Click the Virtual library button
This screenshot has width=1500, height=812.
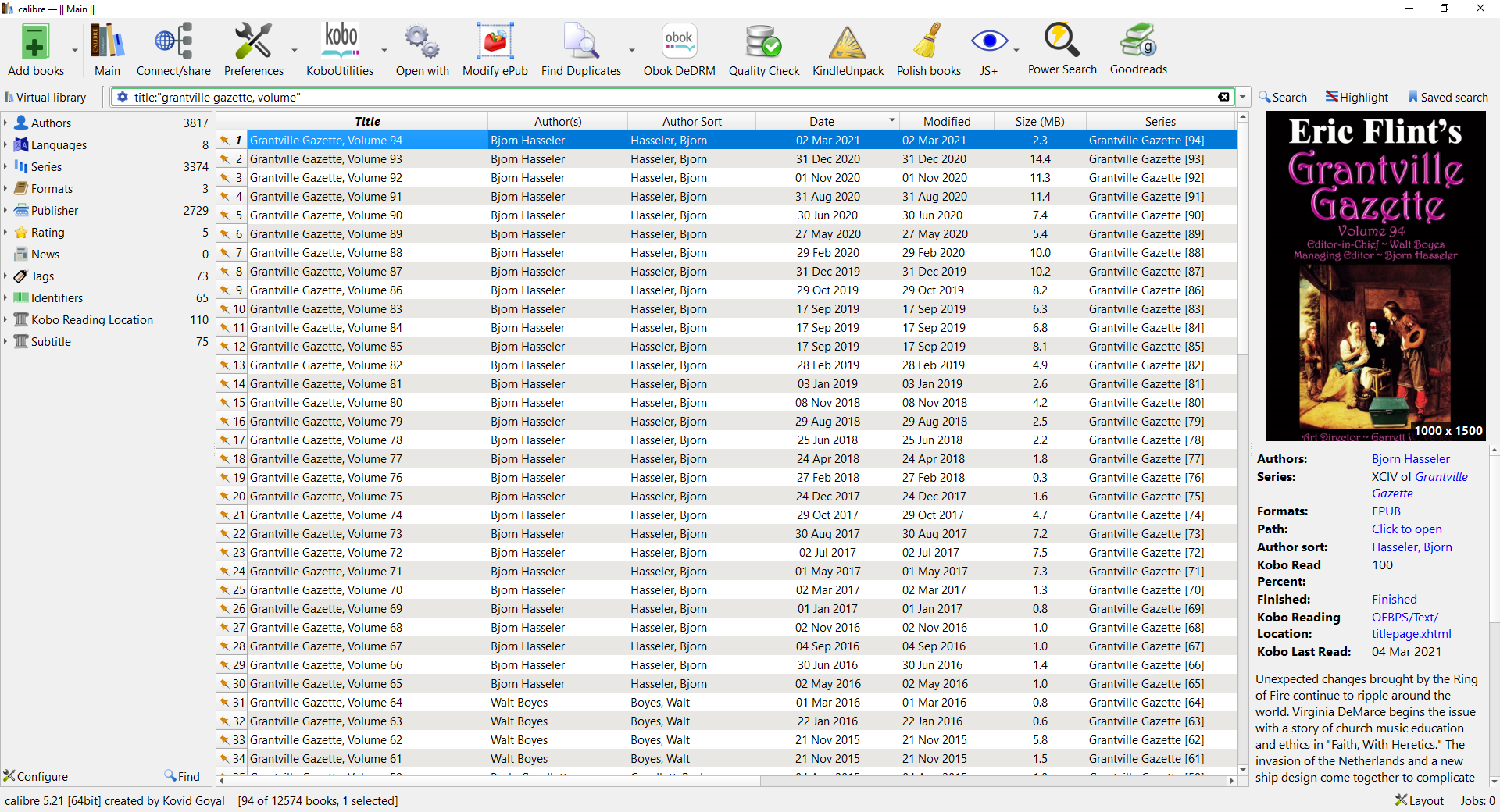click(45, 97)
